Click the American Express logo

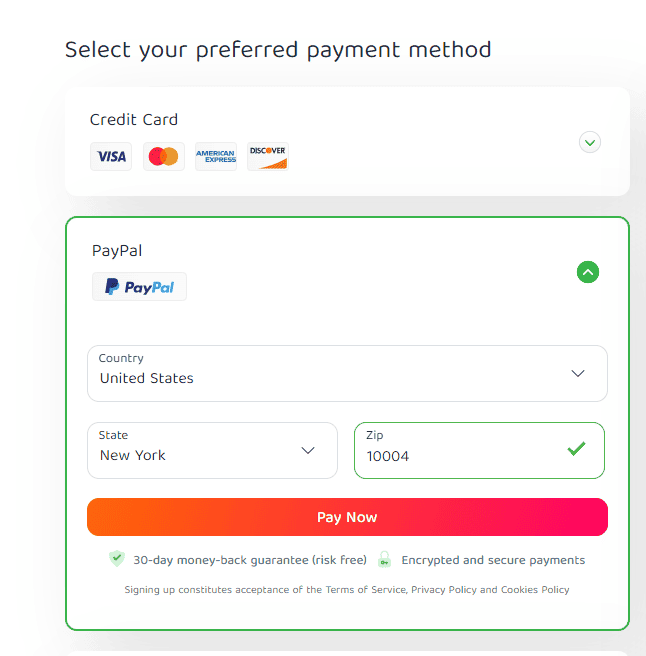point(215,157)
